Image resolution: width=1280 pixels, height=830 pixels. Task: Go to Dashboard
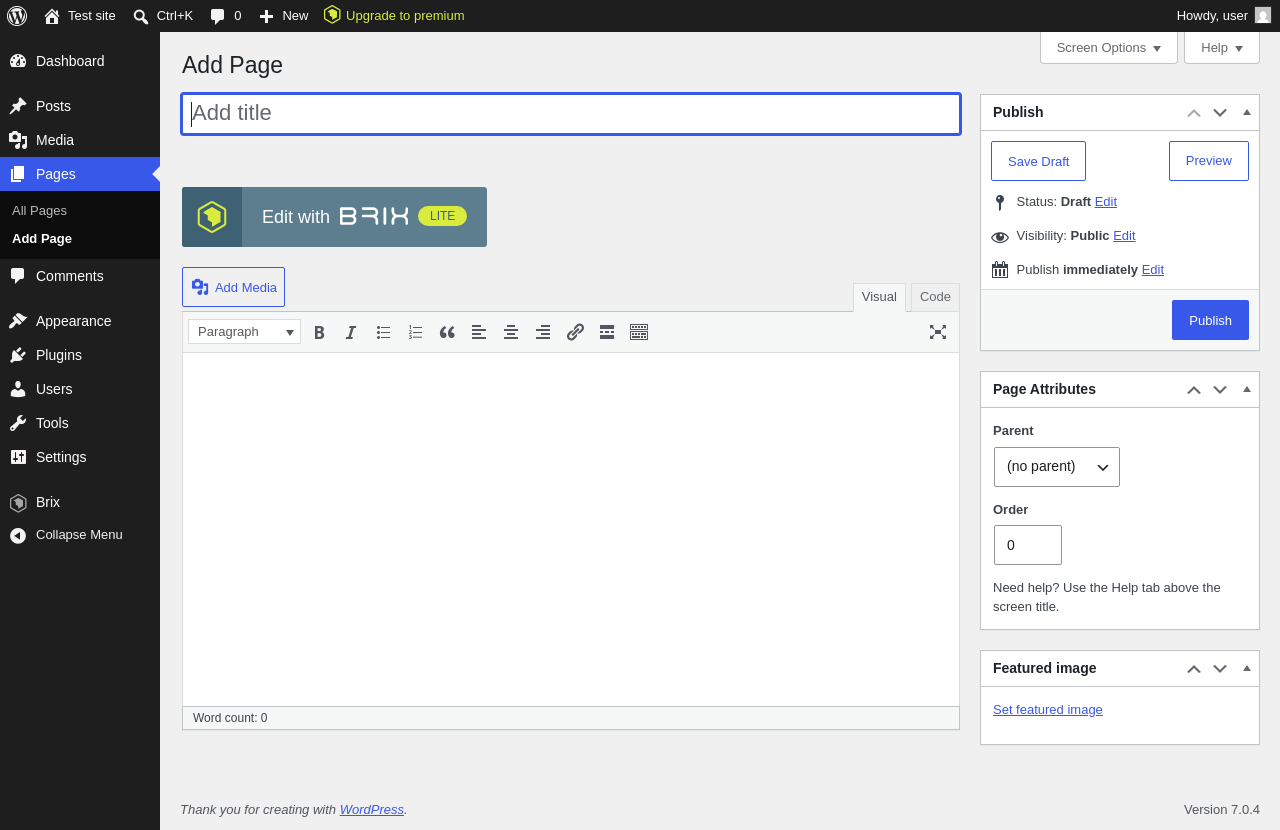click(80, 61)
